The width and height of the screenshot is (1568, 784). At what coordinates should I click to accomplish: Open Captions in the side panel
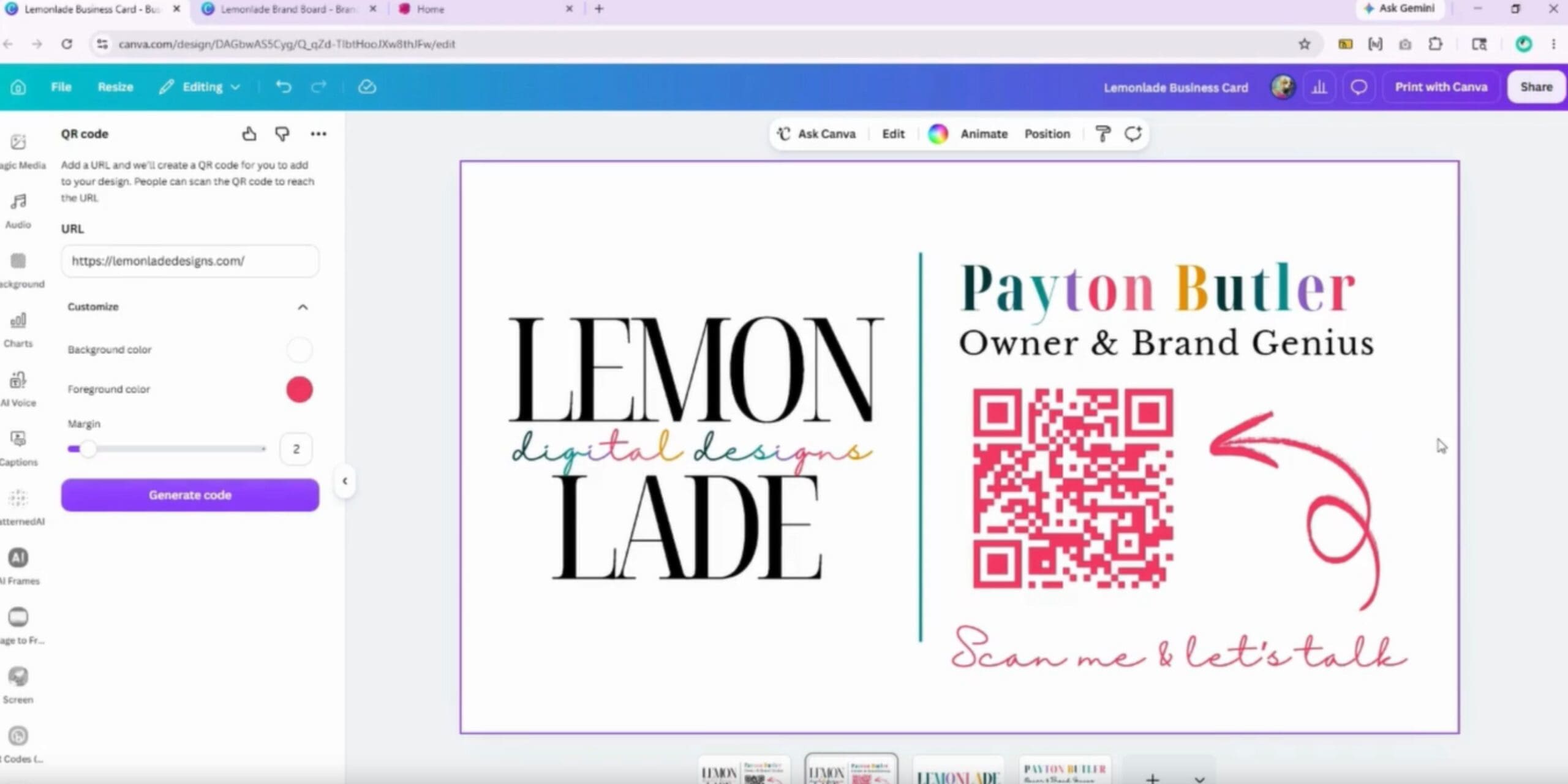click(x=18, y=448)
